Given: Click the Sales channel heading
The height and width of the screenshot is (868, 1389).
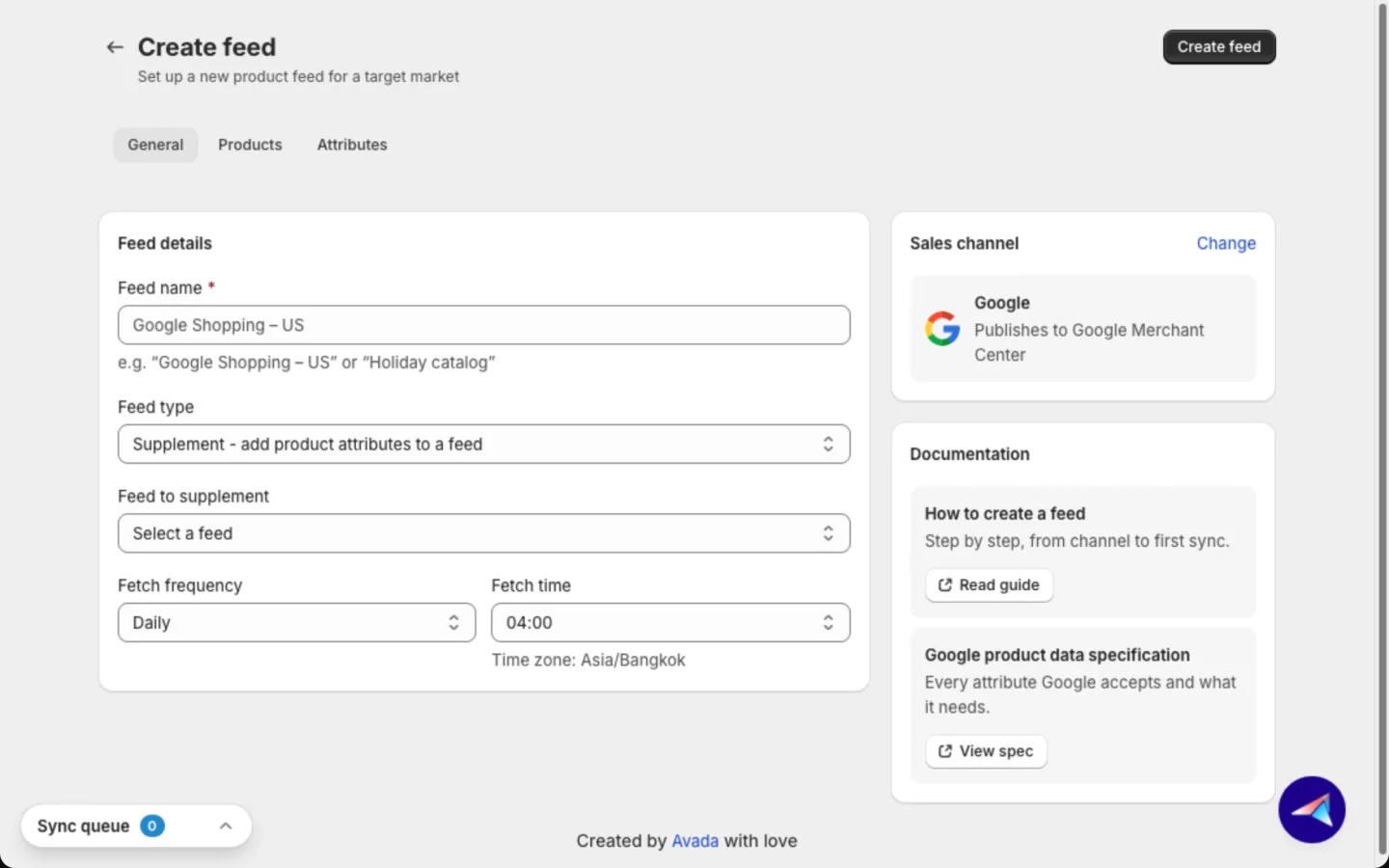Looking at the screenshot, I should point(964,244).
